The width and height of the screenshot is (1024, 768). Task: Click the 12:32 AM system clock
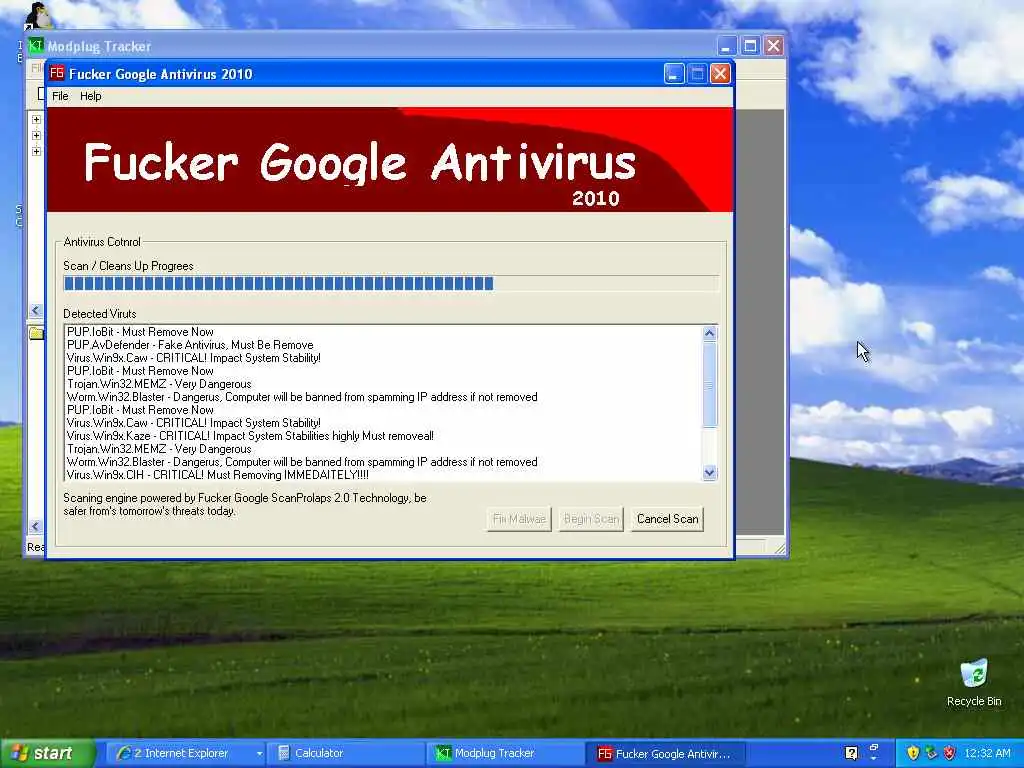987,754
